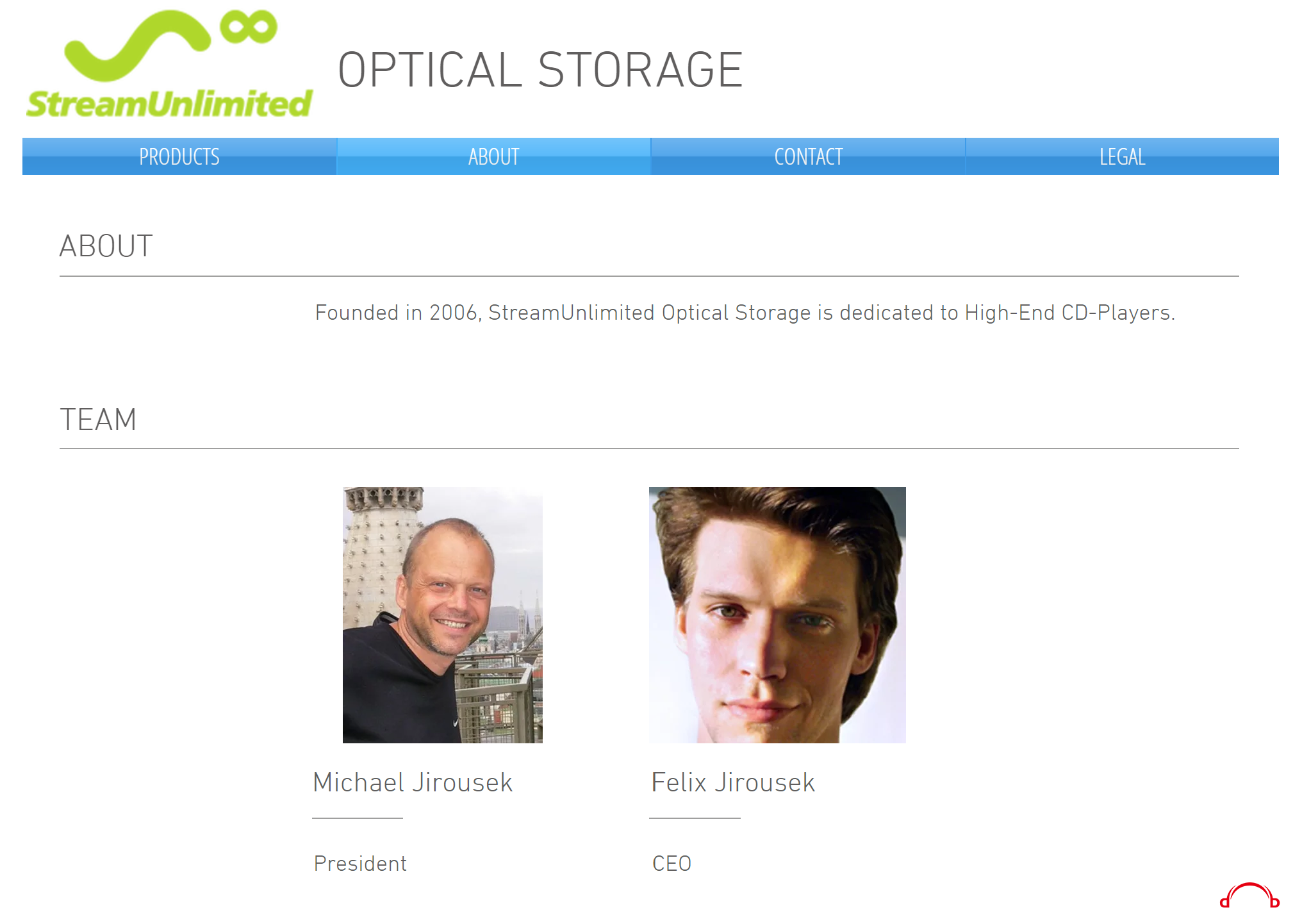Click the red headphones icon
The width and height of the screenshot is (1302, 924).
[x=1249, y=896]
